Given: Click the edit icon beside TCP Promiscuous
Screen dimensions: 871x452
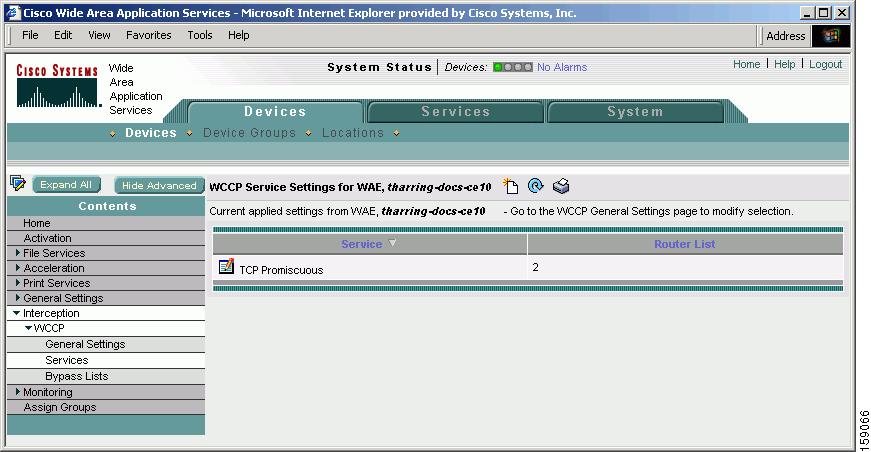Looking at the screenshot, I should pyautogui.click(x=226, y=267).
